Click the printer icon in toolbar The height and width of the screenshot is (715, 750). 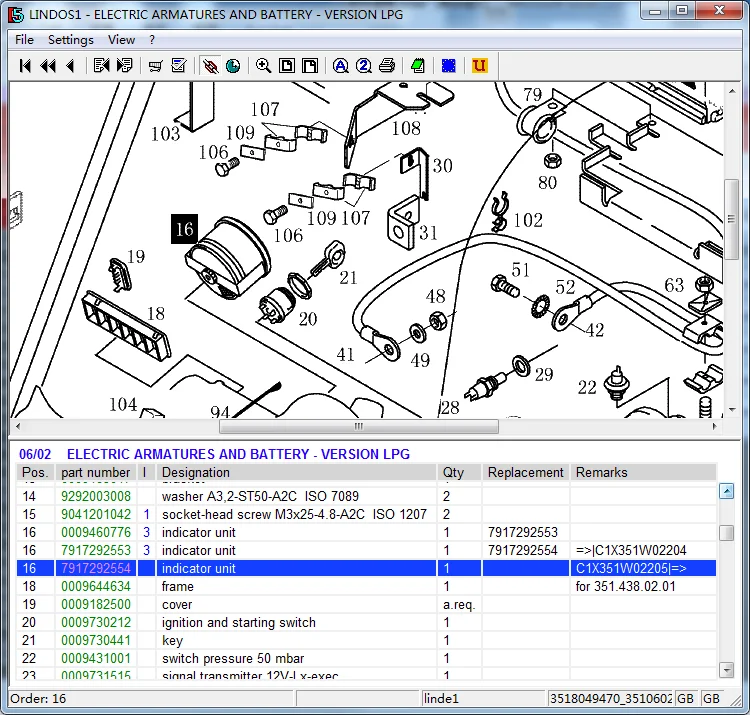click(387, 66)
